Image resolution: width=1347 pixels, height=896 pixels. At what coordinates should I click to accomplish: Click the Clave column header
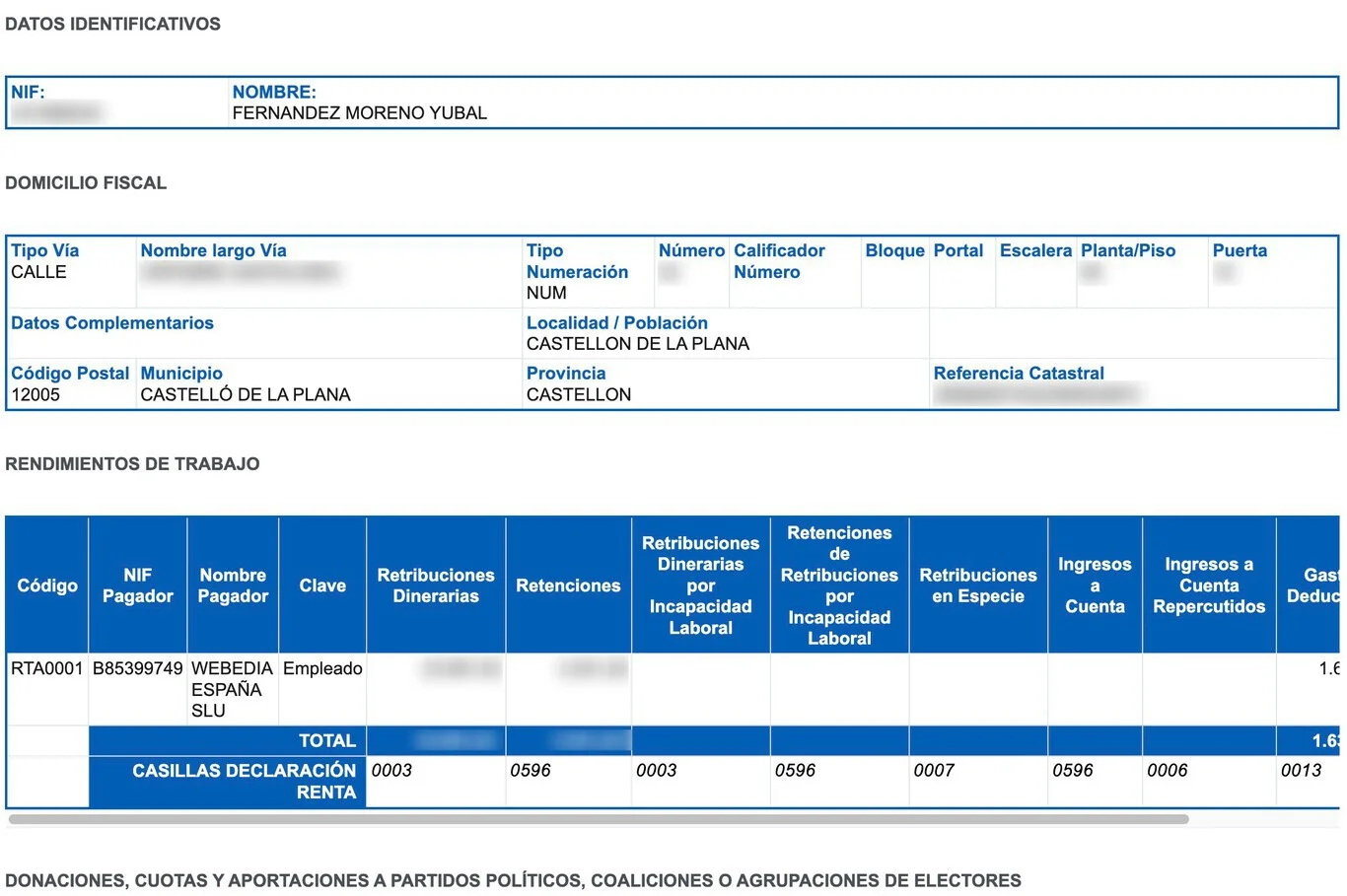pos(322,586)
